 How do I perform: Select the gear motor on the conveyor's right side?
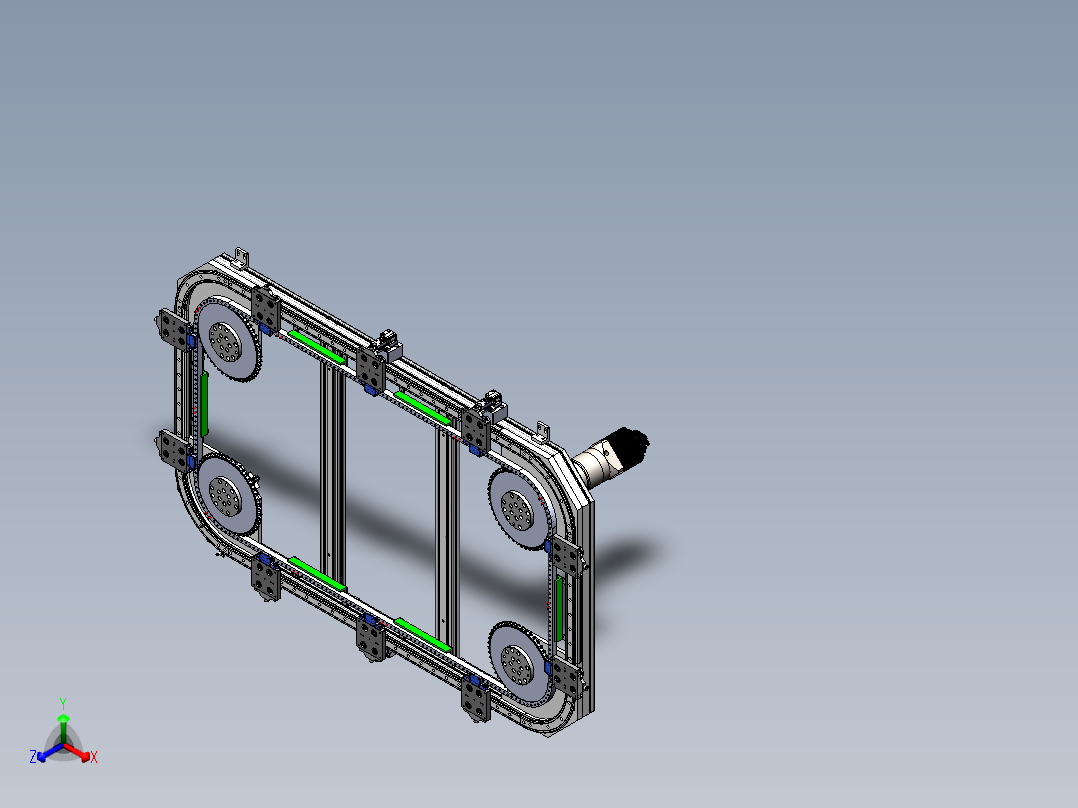pos(610,457)
